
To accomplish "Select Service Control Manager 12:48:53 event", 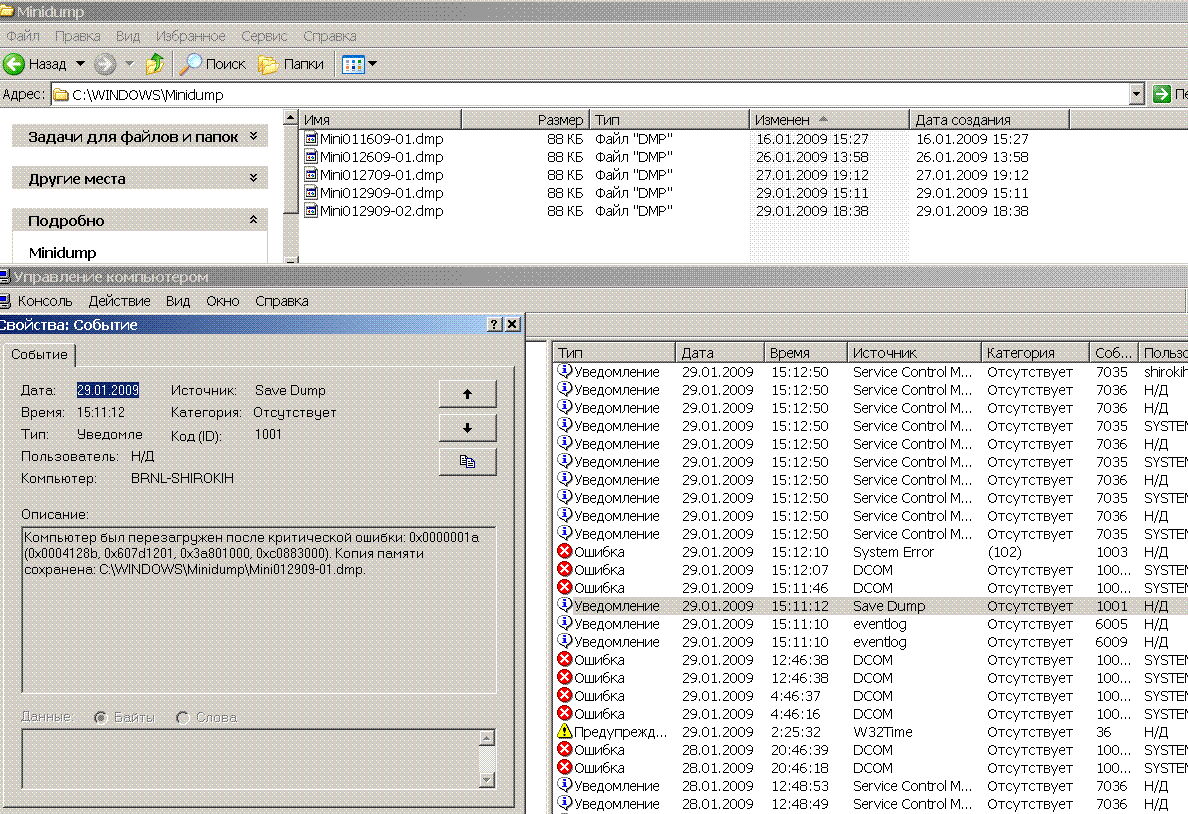I will pos(871,786).
